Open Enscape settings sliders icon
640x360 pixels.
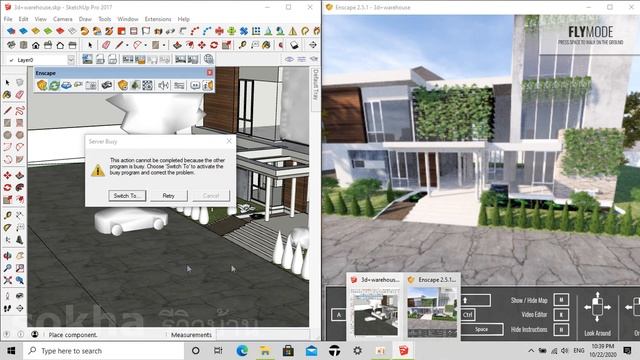179,85
